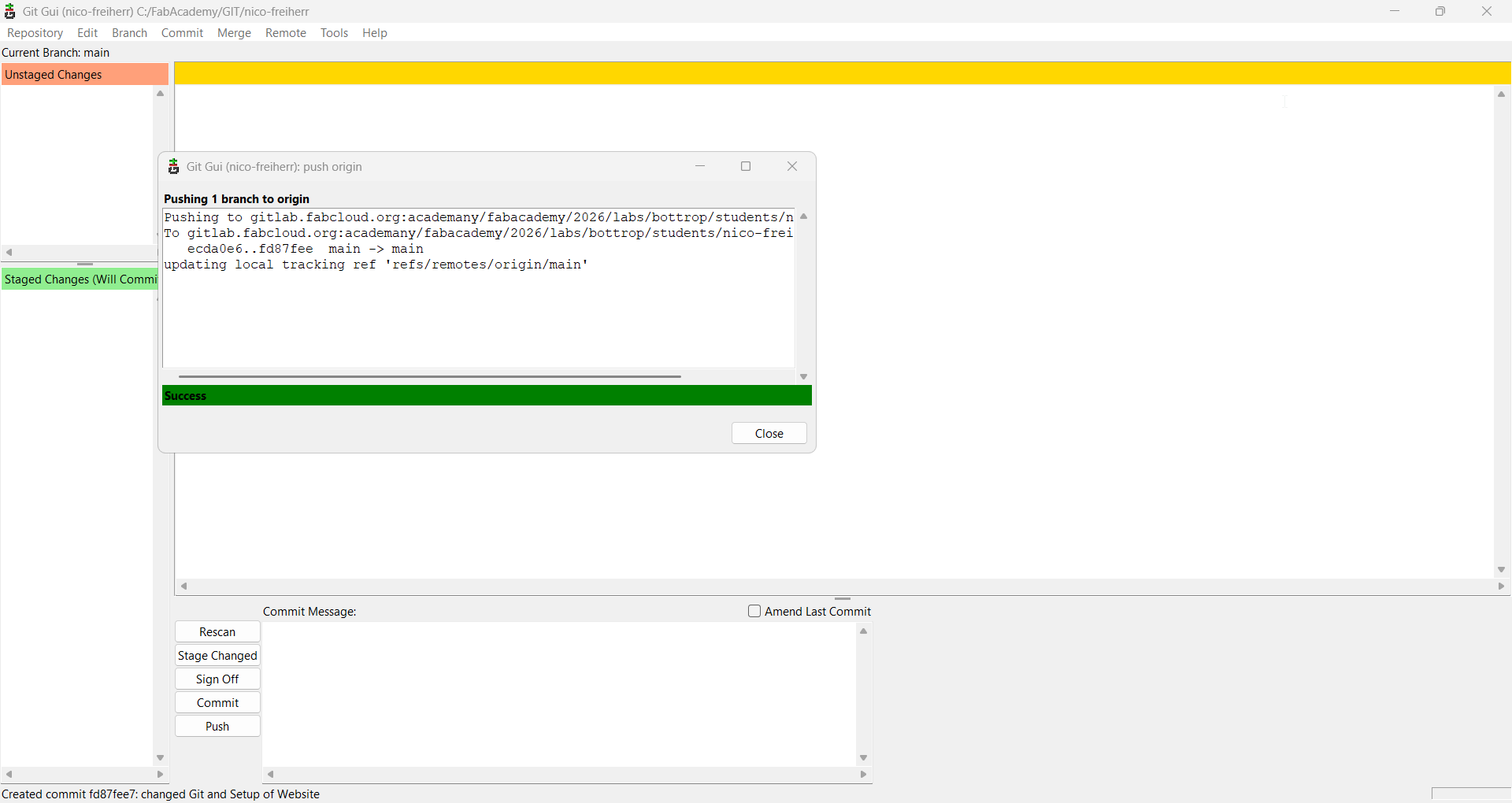Viewport: 1512px width, 803px height.
Task: Maximize the push origin dialog
Action: click(746, 166)
